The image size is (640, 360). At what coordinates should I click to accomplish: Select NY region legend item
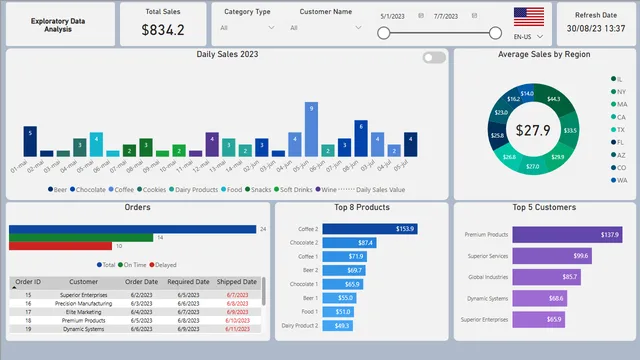(618, 92)
